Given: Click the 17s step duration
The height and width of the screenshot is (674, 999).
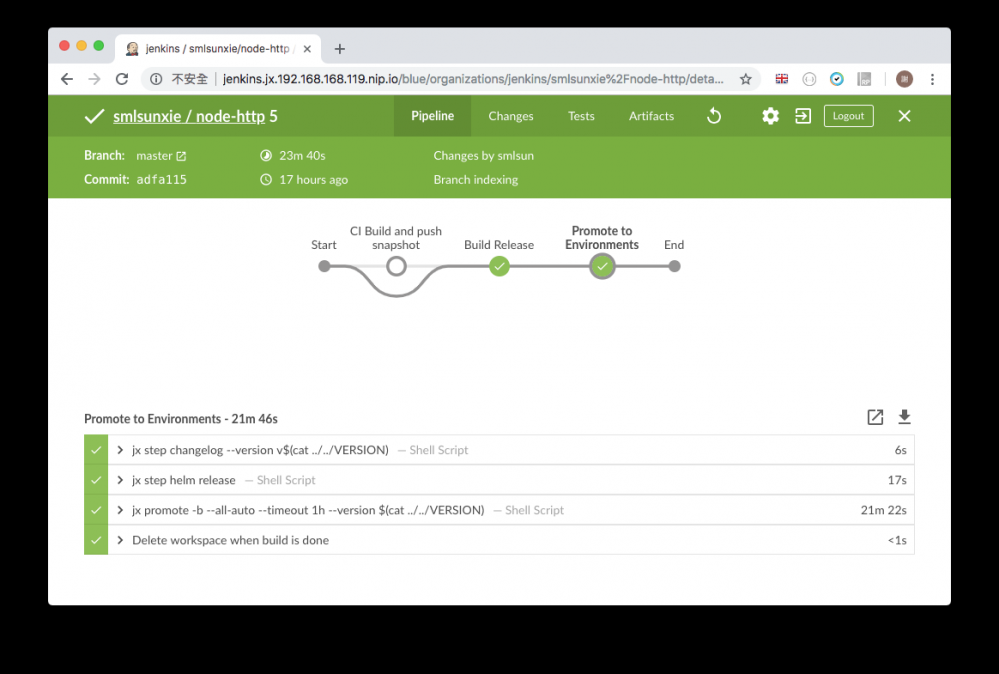Looking at the screenshot, I should coord(897,480).
